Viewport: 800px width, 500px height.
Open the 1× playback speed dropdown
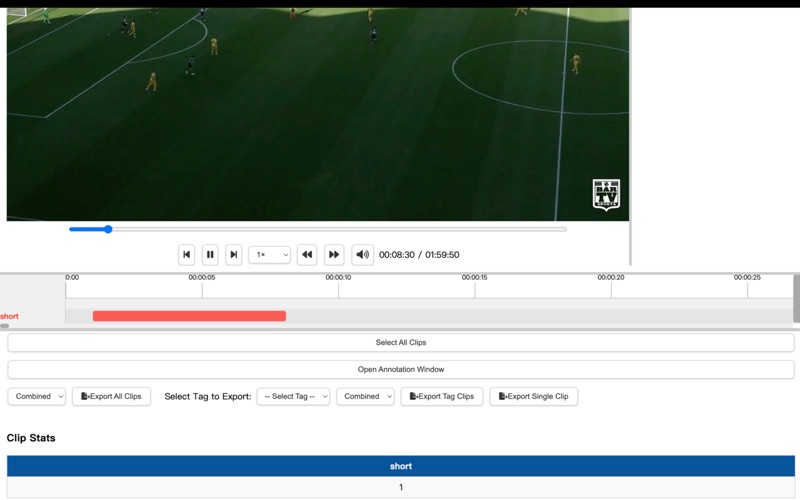coord(269,255)
